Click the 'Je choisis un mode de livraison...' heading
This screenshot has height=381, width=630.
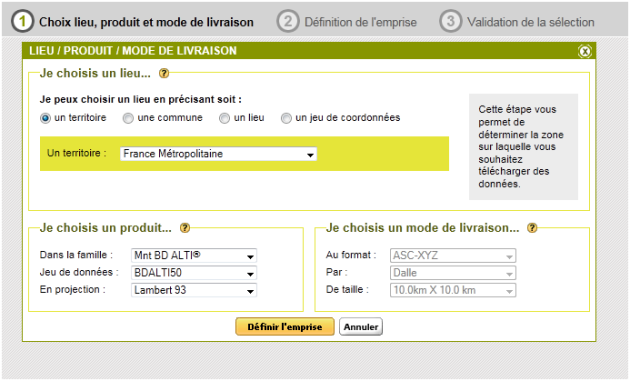[x=423, y=228]
